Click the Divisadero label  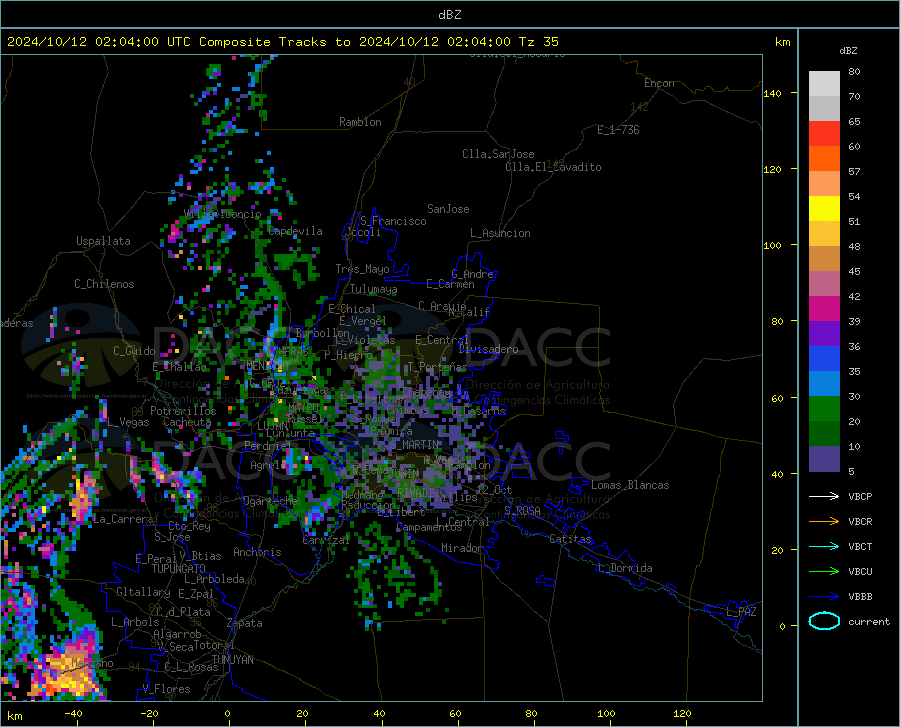click(x=488, y=349)
